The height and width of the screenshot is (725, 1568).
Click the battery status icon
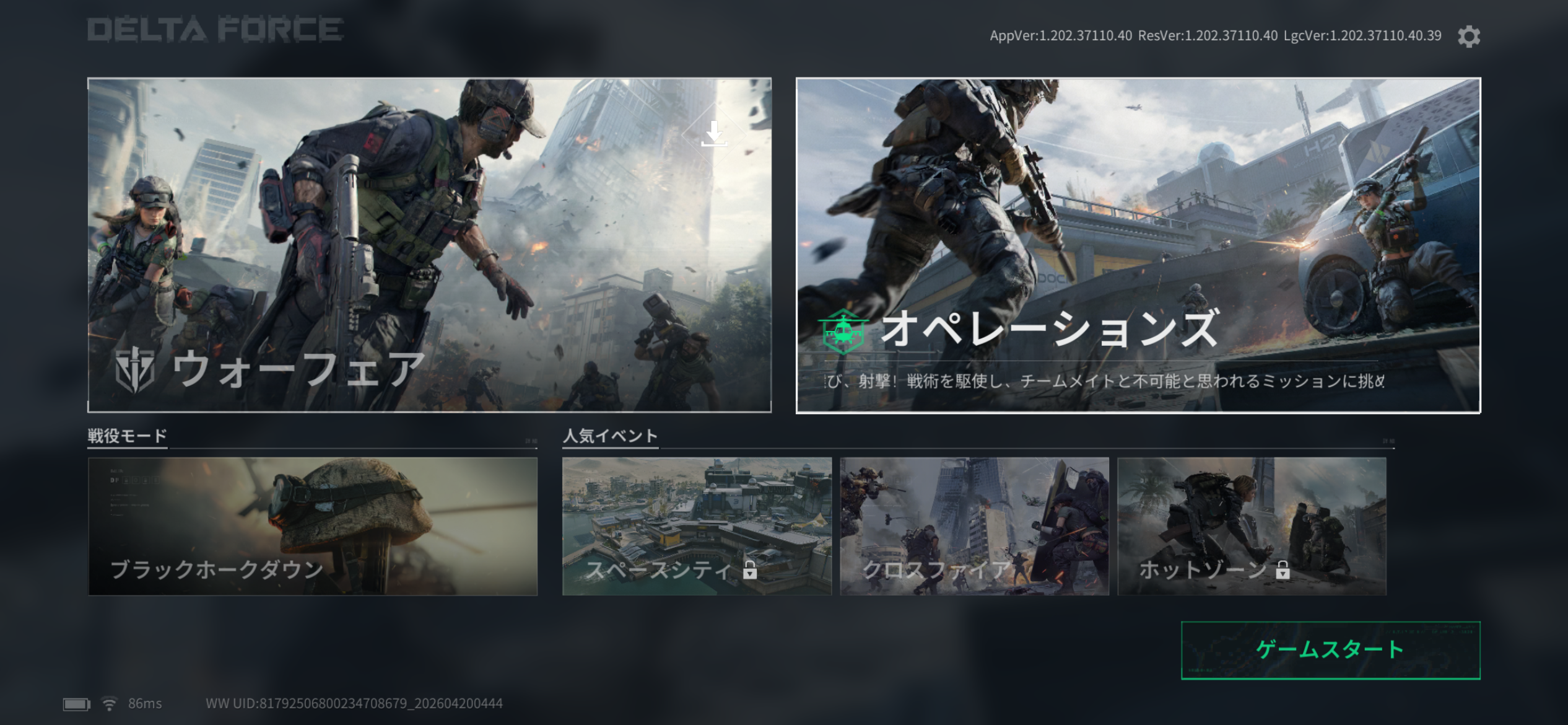coord(77,704)
